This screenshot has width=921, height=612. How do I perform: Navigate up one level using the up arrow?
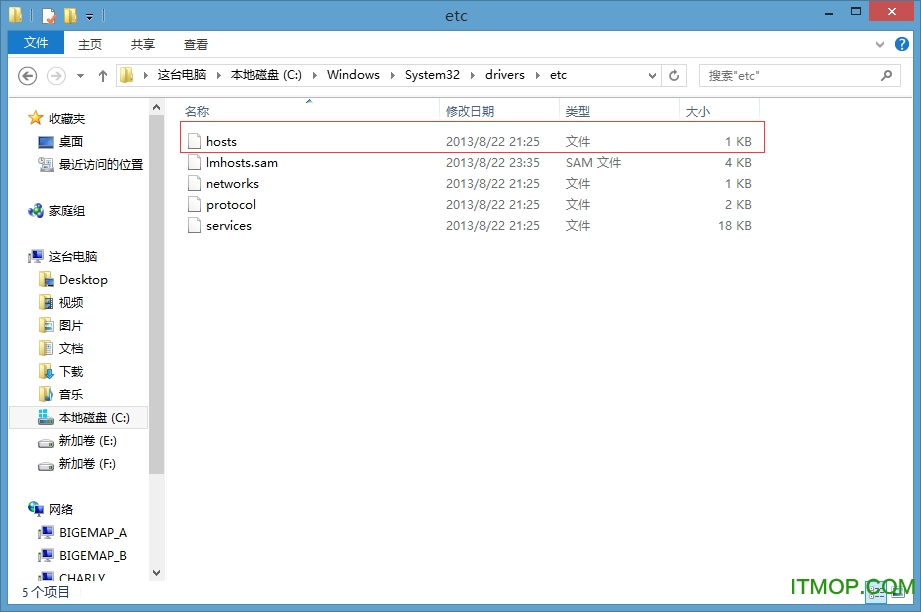coord(103,75)
